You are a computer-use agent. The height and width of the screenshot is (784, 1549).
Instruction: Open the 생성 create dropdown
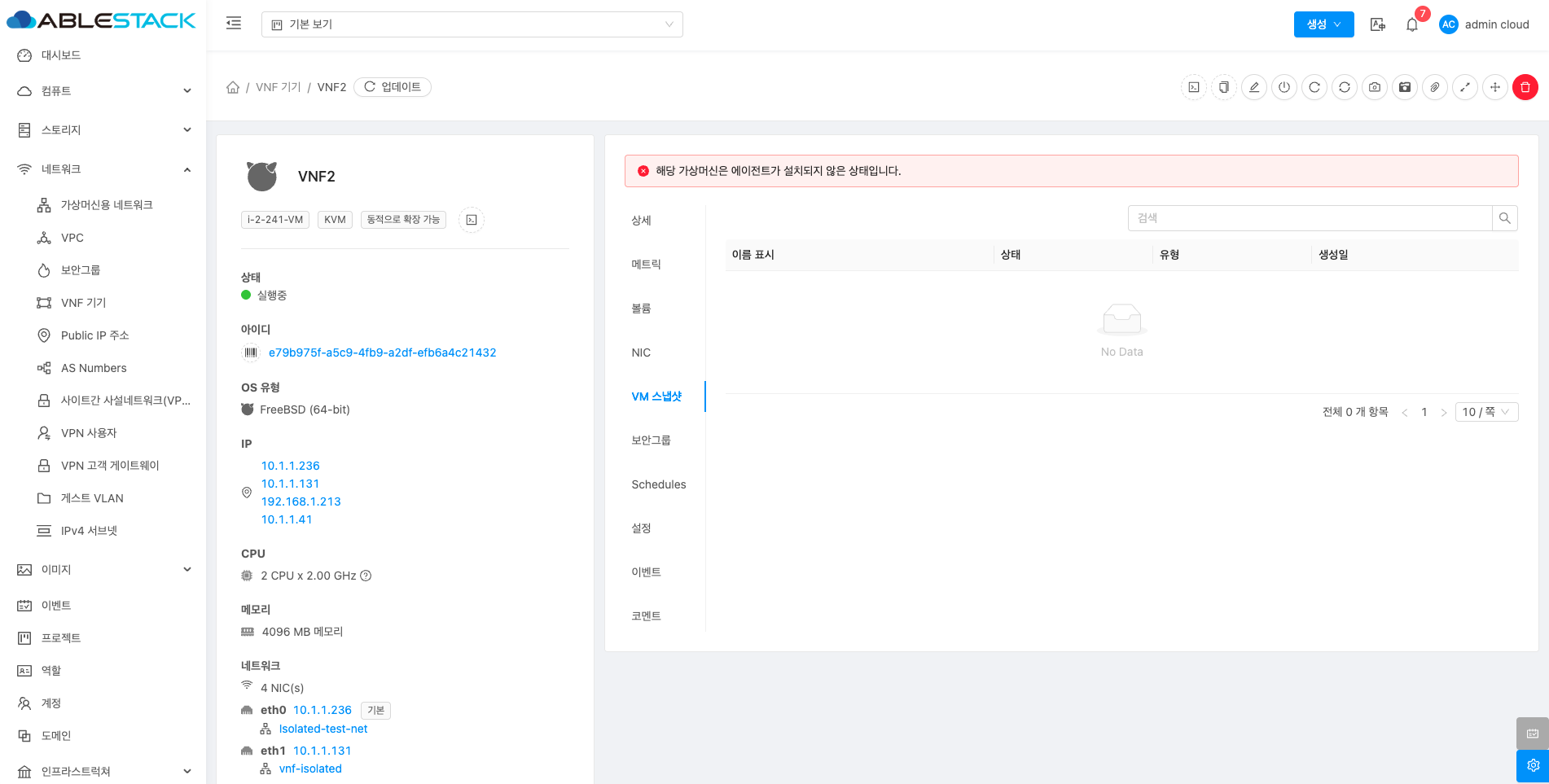tap(1323, 24)
